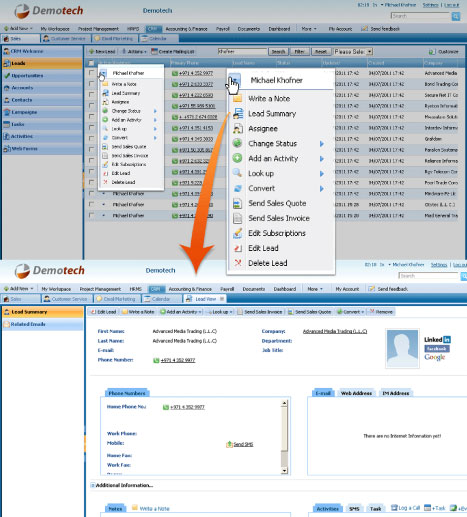Click the Phone Numbers scrollbar up arrow

(x=284, y=403)
